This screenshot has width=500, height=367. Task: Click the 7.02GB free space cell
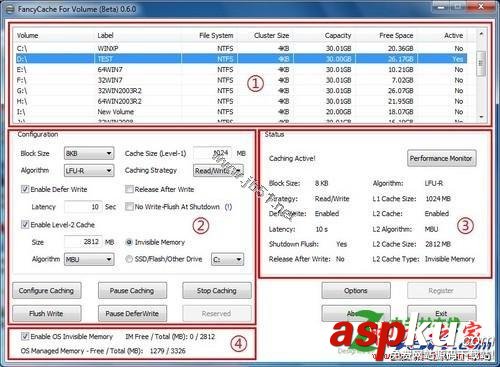coord(403,80)
